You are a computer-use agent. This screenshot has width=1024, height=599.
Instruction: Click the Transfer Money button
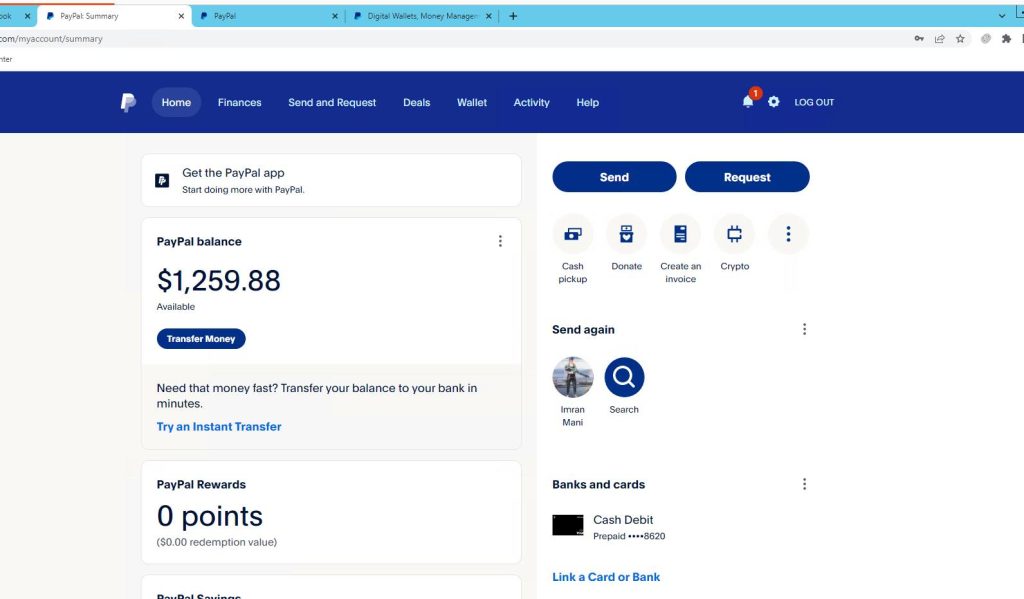[x=201, y=339]
